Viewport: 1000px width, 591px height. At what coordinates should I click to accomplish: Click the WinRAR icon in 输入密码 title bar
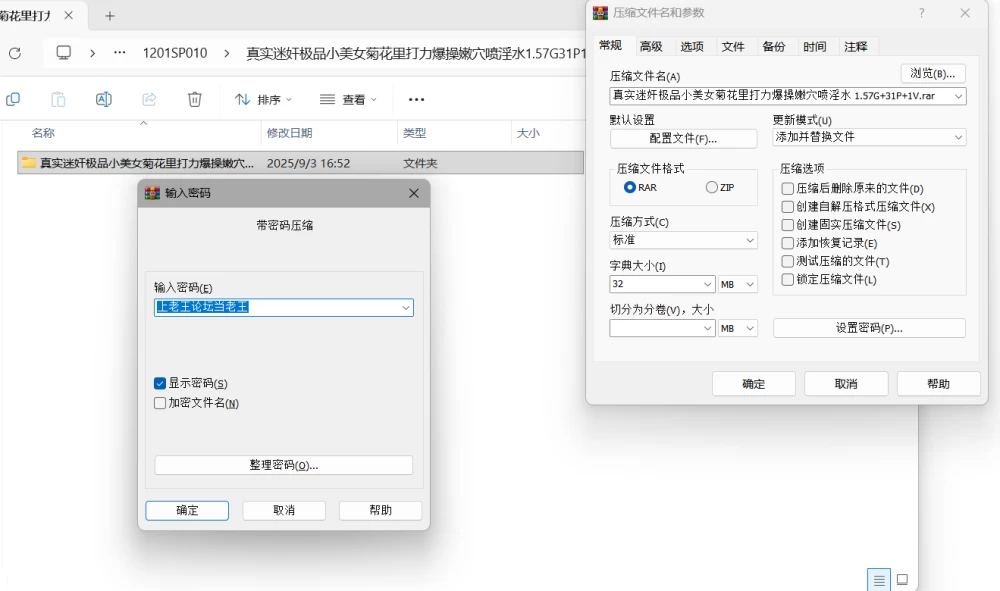pyautogui.click(x=152, y=193)
